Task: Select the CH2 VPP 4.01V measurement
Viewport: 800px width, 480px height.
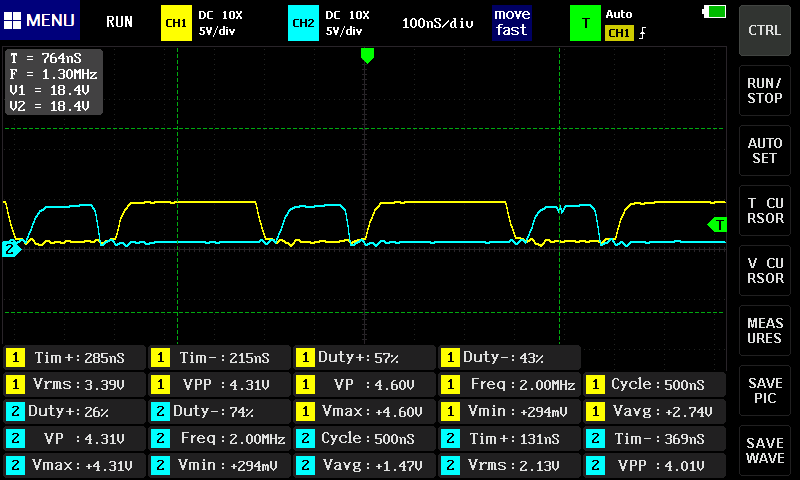Action: tap(655, 465)
